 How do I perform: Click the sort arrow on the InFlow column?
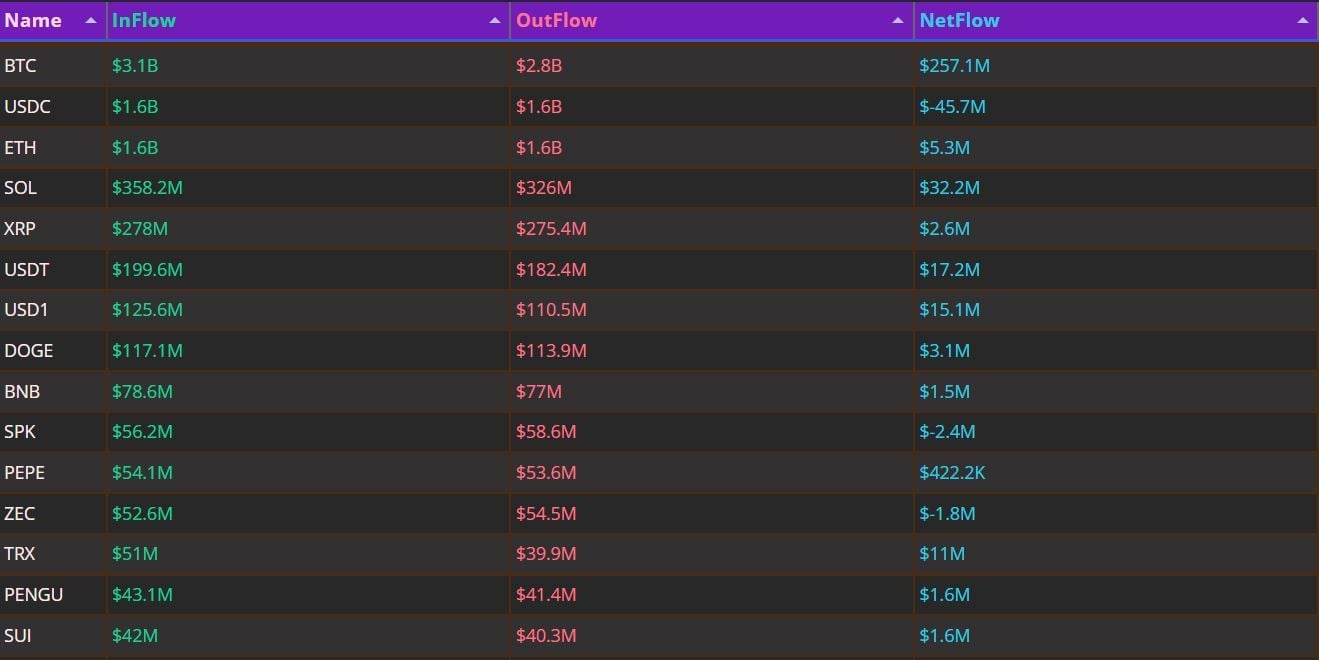tap(494, 18)
